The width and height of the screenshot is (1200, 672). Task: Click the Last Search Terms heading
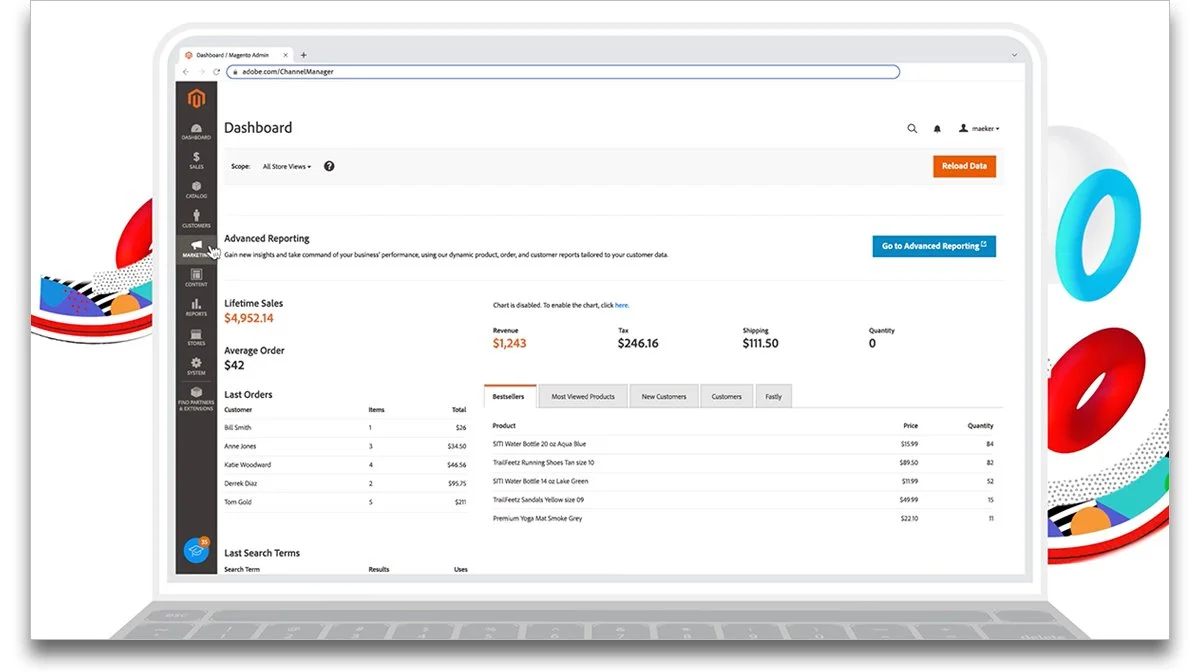click(x=262, y=552)
